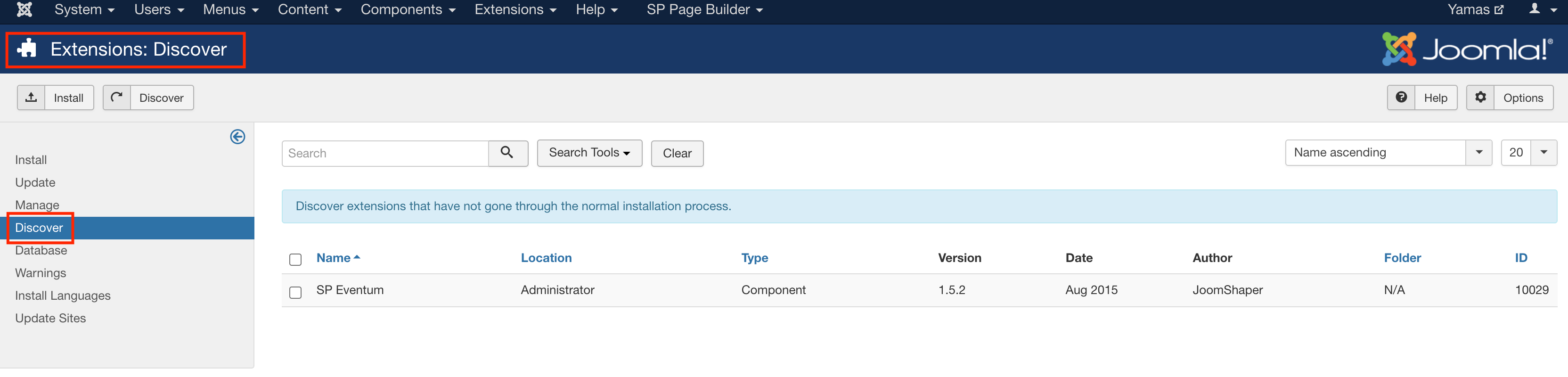Go to Install Languages in the sidebar
The width and height of the screenshot is (1568, 377).
click(x=63, y=295)
